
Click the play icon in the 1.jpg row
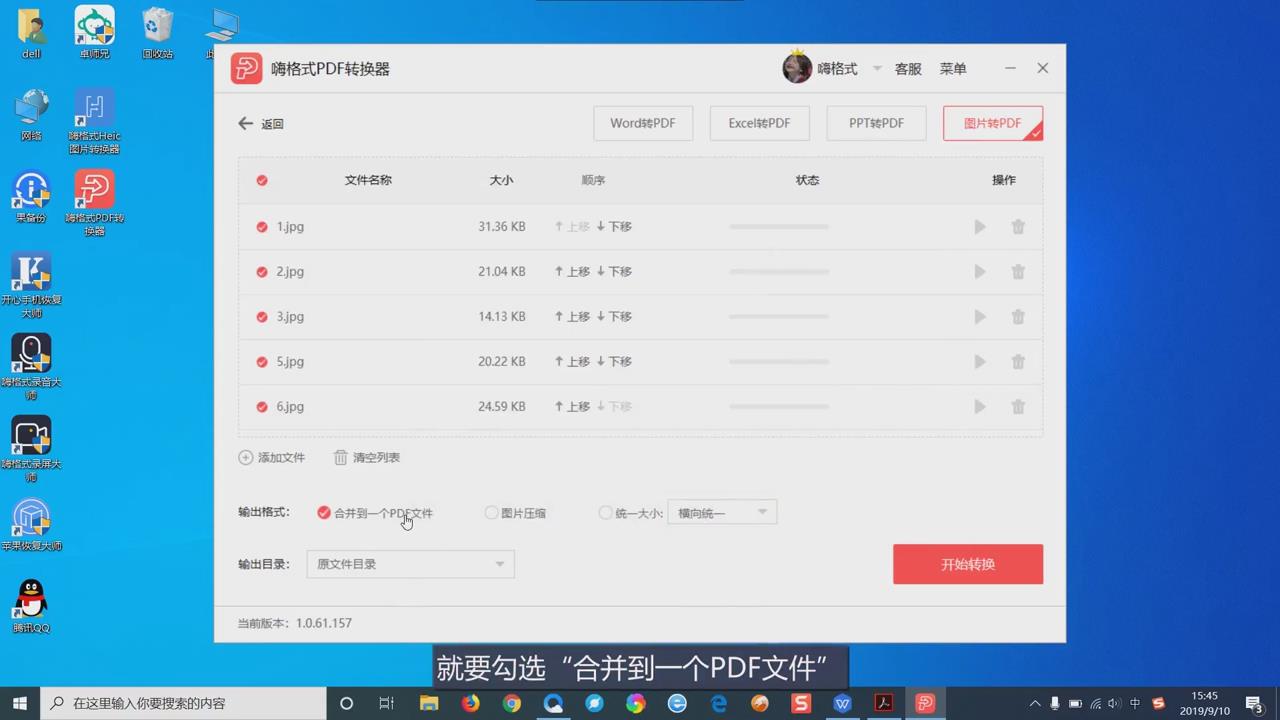(980, 227)
